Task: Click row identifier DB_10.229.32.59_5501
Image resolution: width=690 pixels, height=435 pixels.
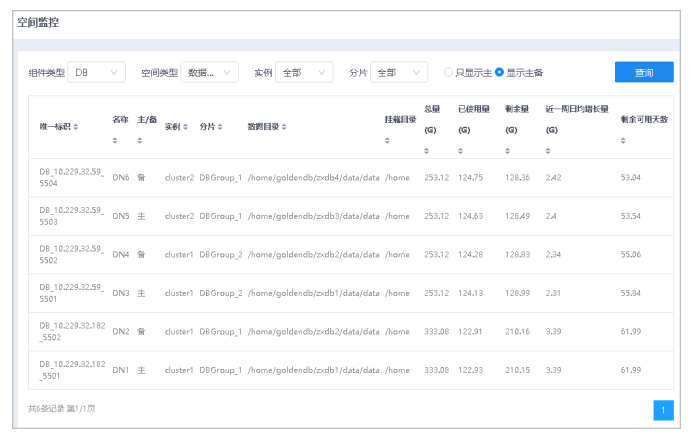Action: click(71, 293)
